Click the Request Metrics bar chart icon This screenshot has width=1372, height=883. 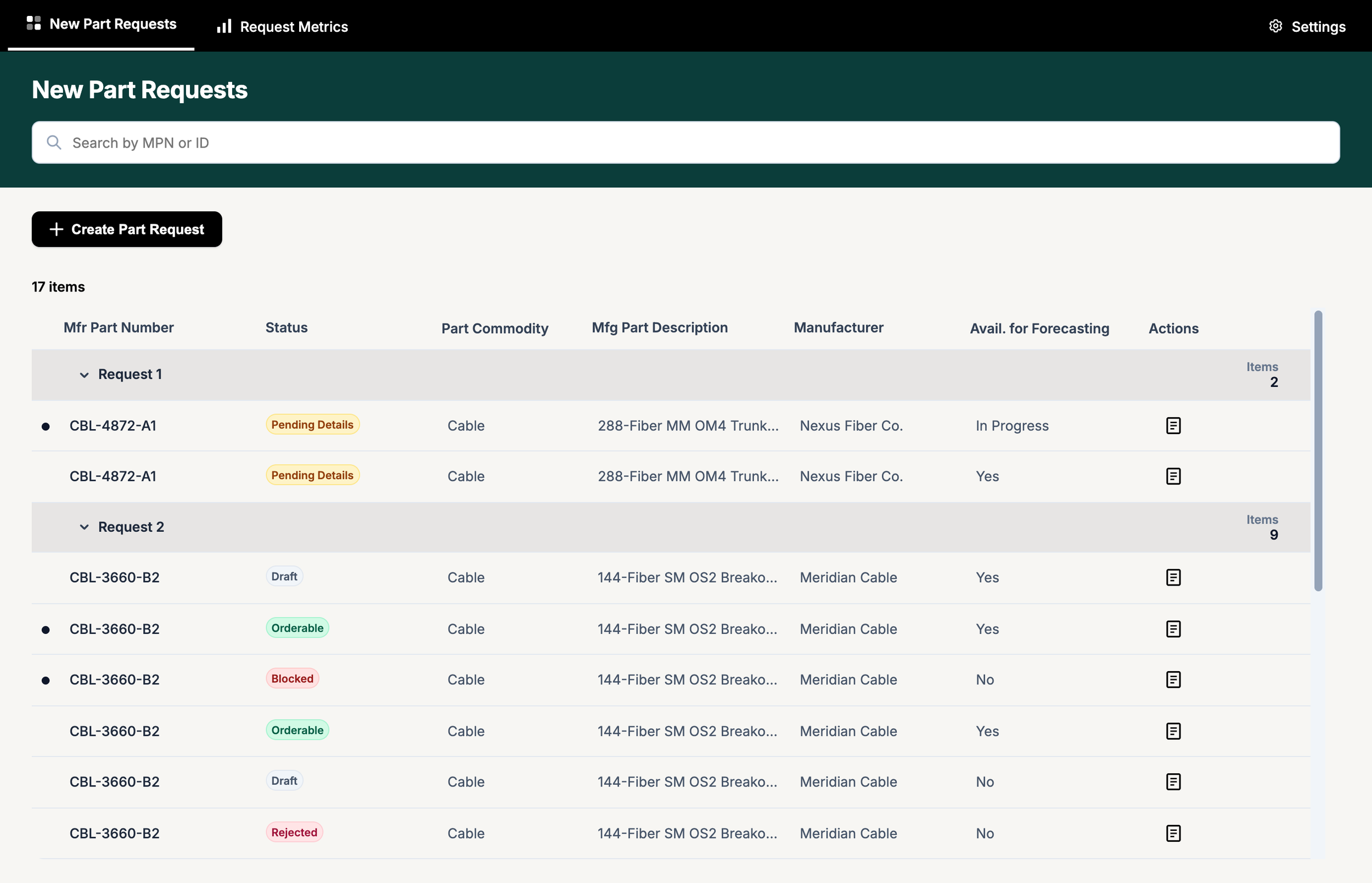click(x=224, y=26)
